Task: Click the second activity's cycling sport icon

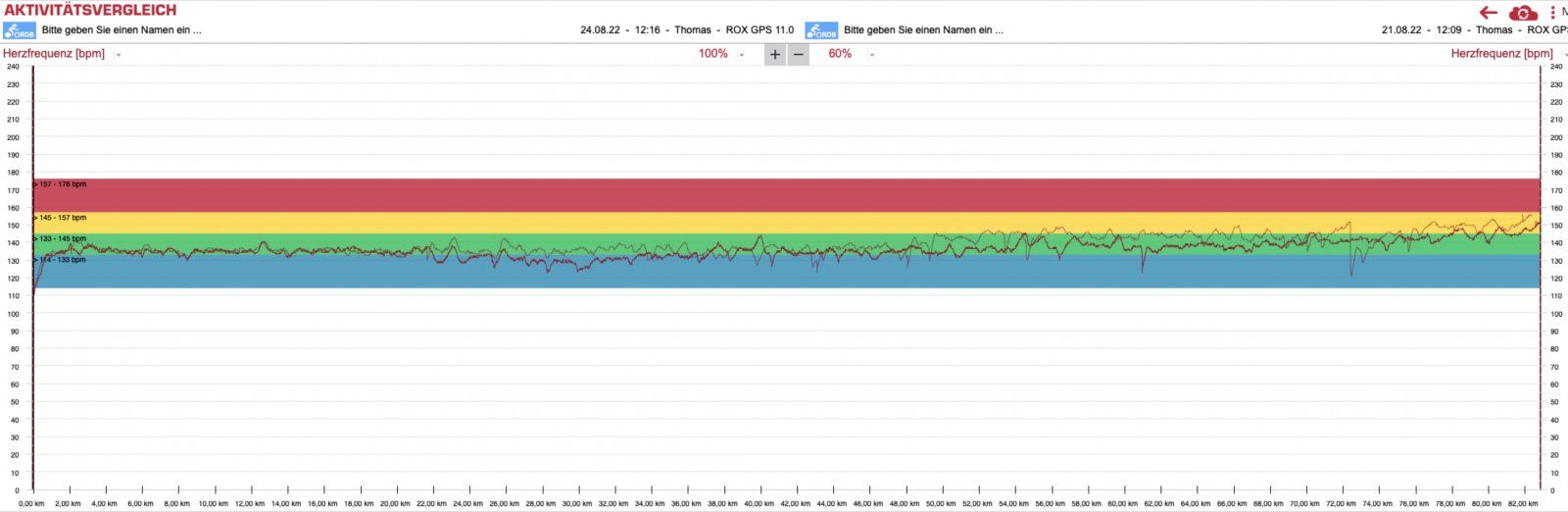Action: (x=821, y=30)
